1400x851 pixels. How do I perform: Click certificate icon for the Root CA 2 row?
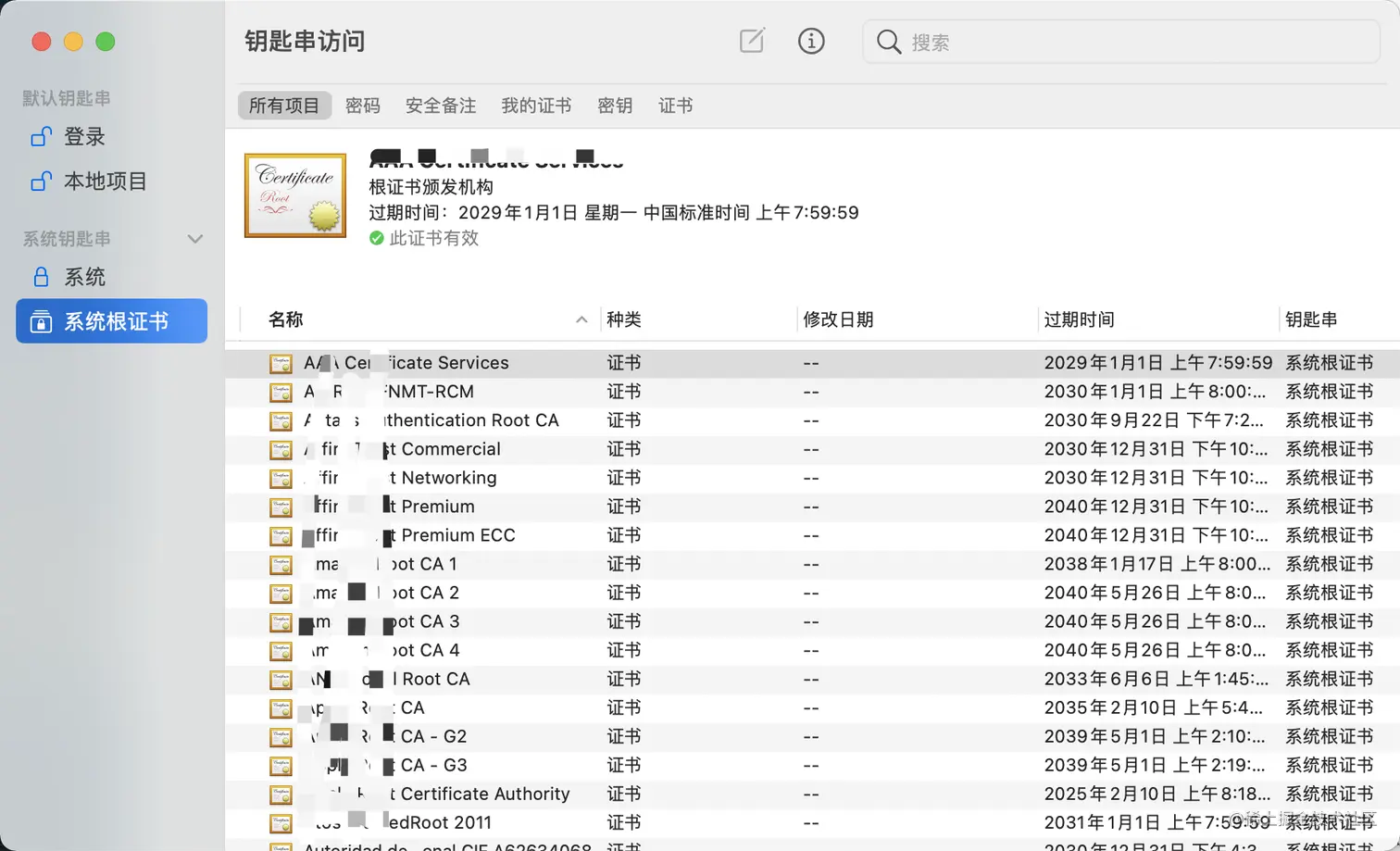(281, 594)
